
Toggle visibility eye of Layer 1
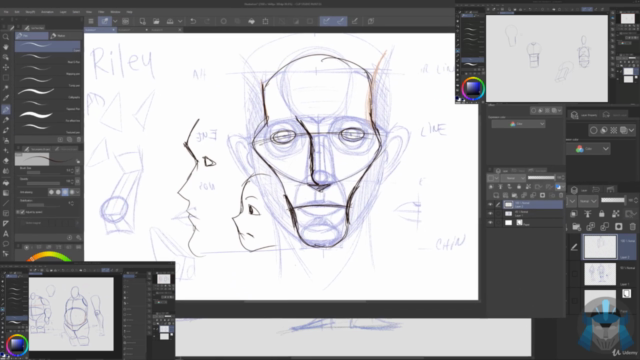(490, 213)
